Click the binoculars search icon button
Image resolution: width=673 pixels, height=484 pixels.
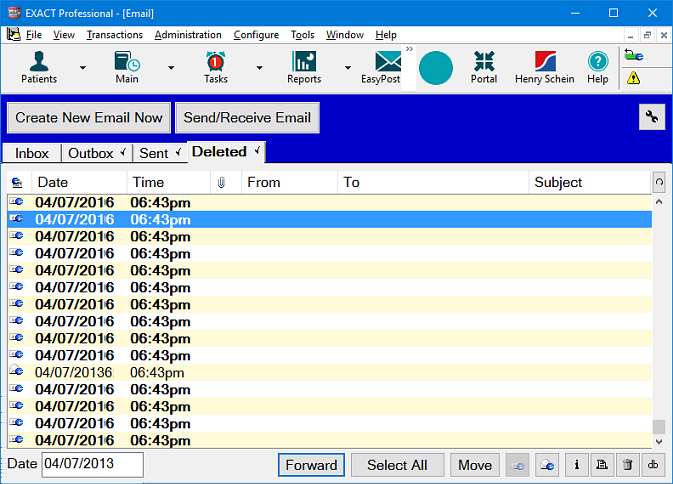click(x=653, y=465)
